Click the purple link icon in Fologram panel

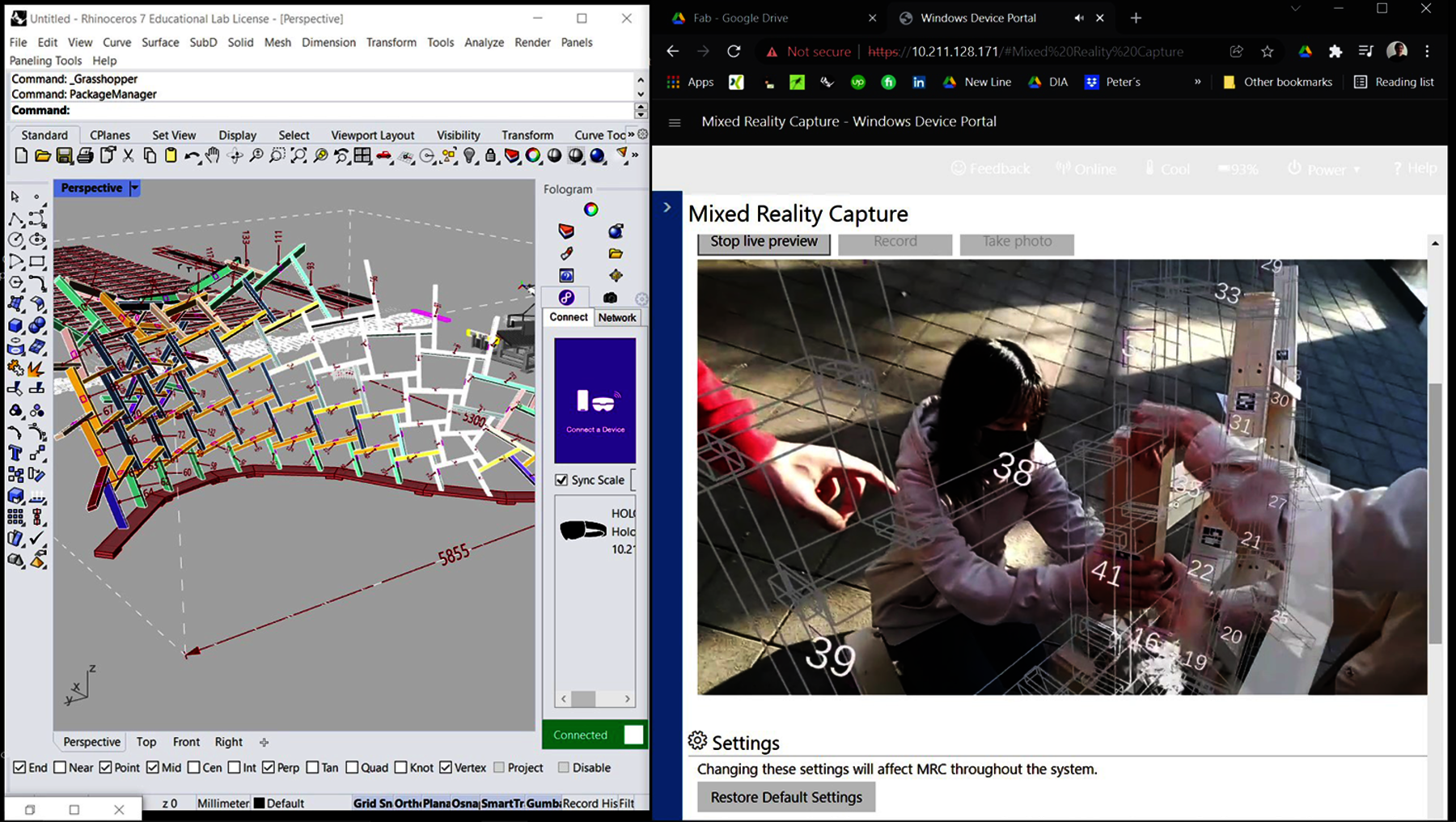click(566, 298)
